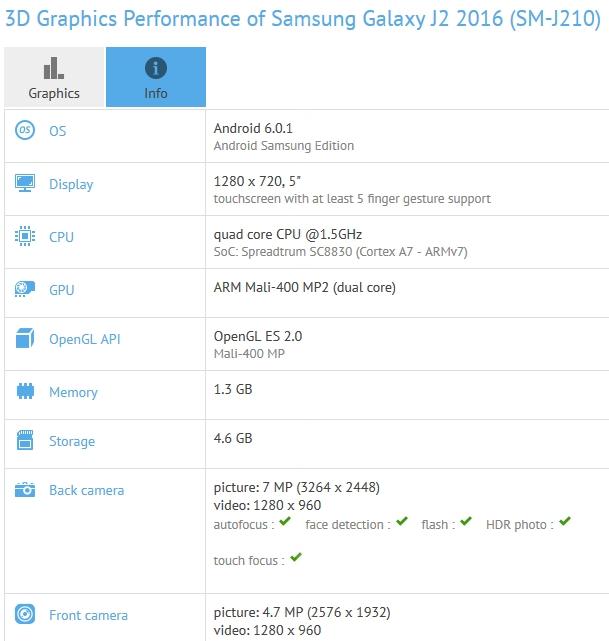Click the touch focus green checkmark
Image resolution: width=609 pixels, height=641 pixels.
[x=296, y=557]
